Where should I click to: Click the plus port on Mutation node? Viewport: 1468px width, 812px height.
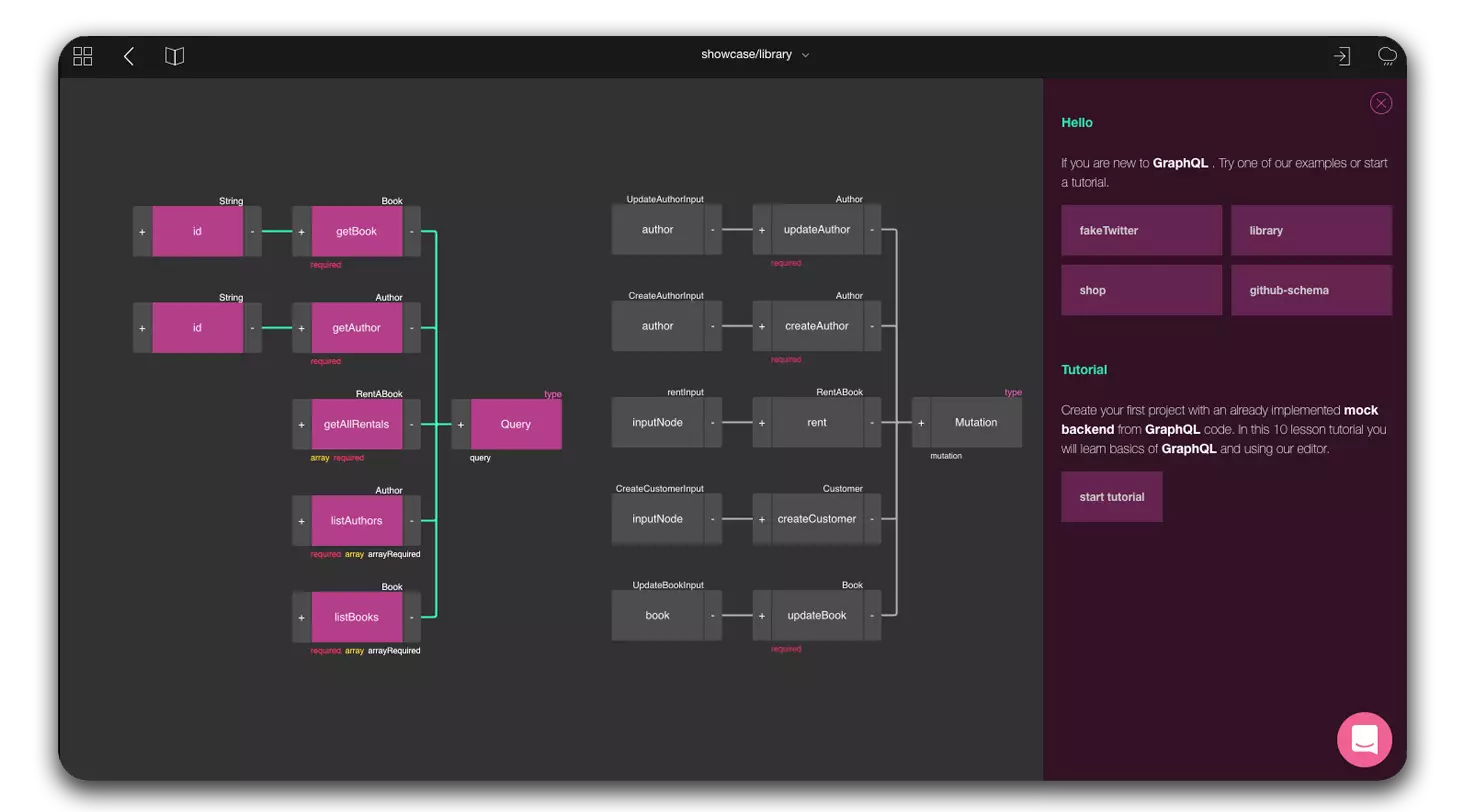(921, 422)
